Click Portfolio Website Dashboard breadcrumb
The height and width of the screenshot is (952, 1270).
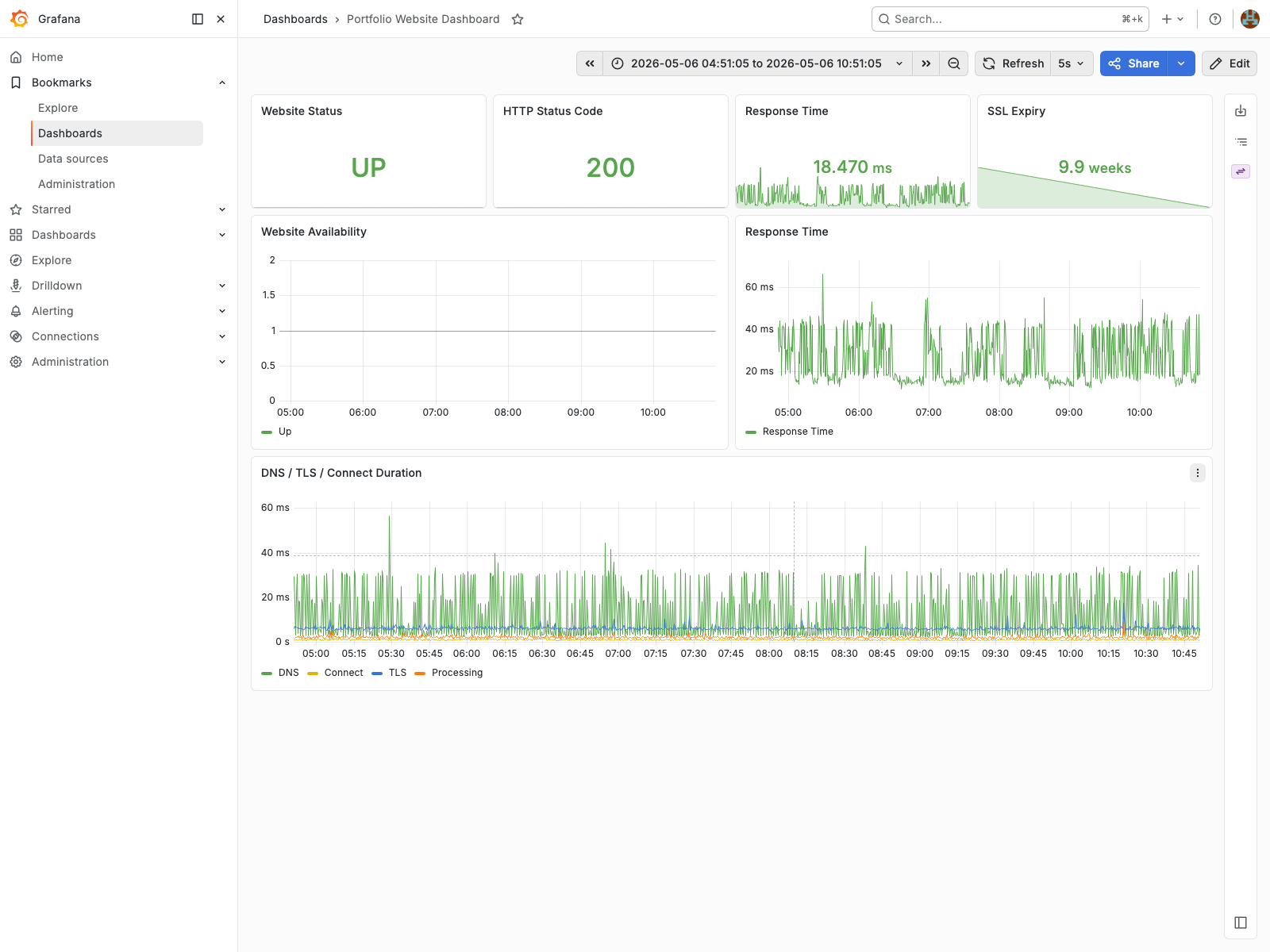423,19
